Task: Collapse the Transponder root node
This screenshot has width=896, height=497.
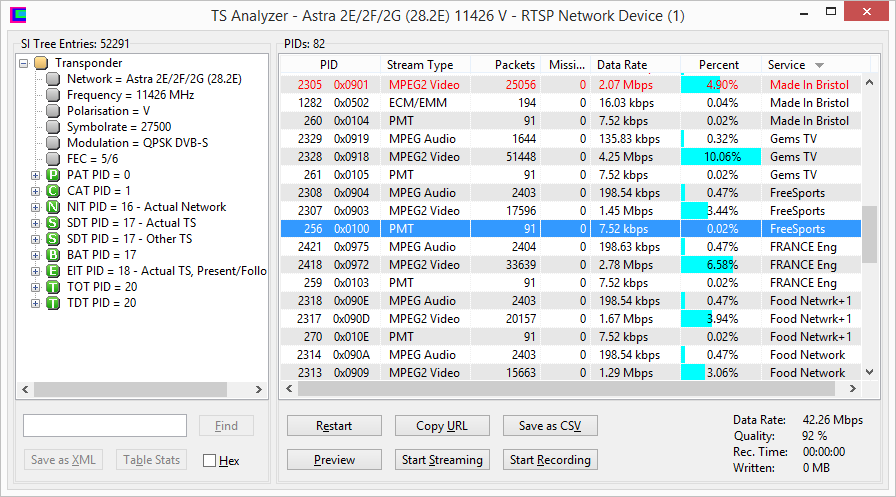Action: tap(23, 63)
